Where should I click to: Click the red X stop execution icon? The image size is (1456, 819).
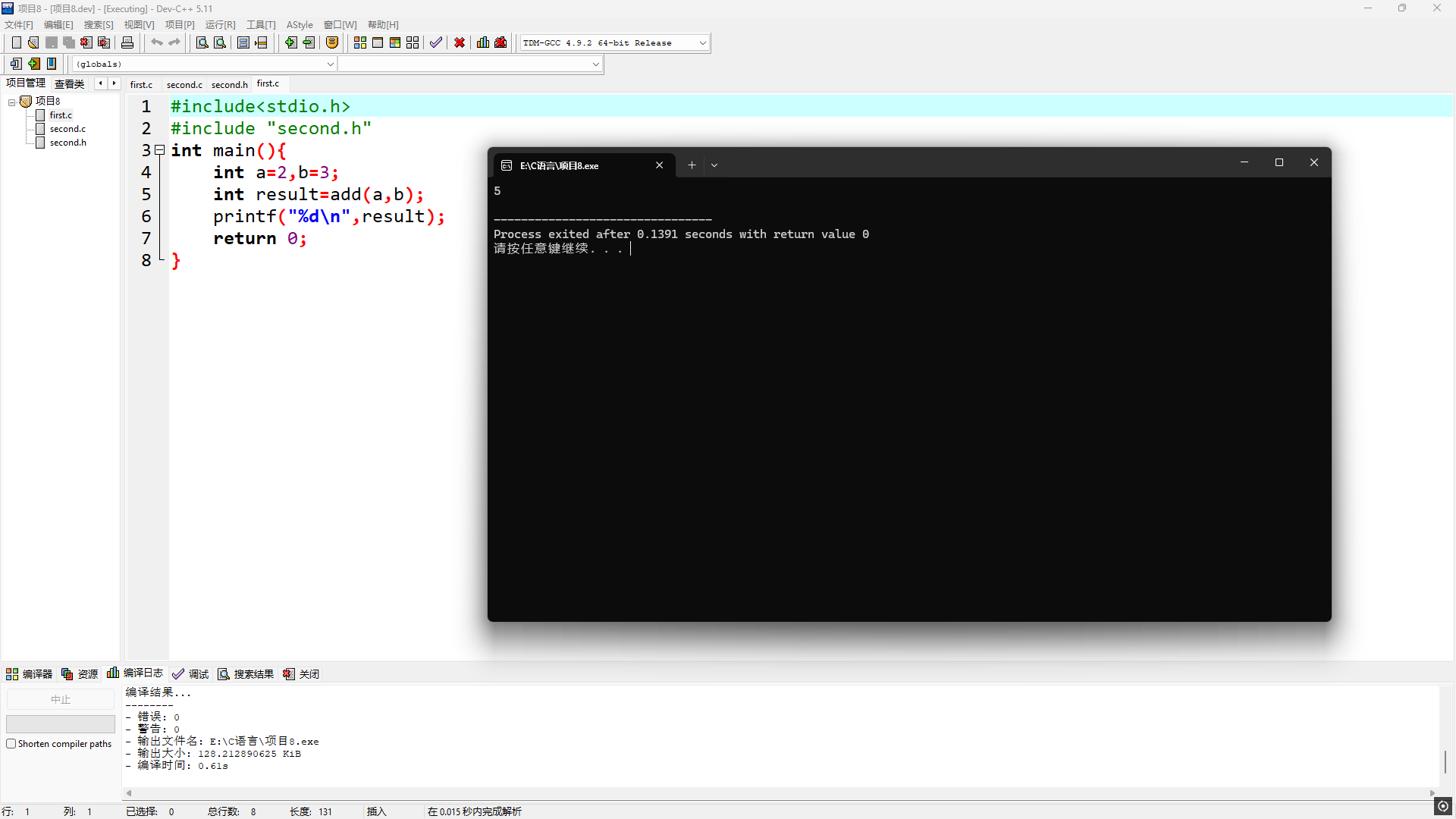[x=460, y=43]
